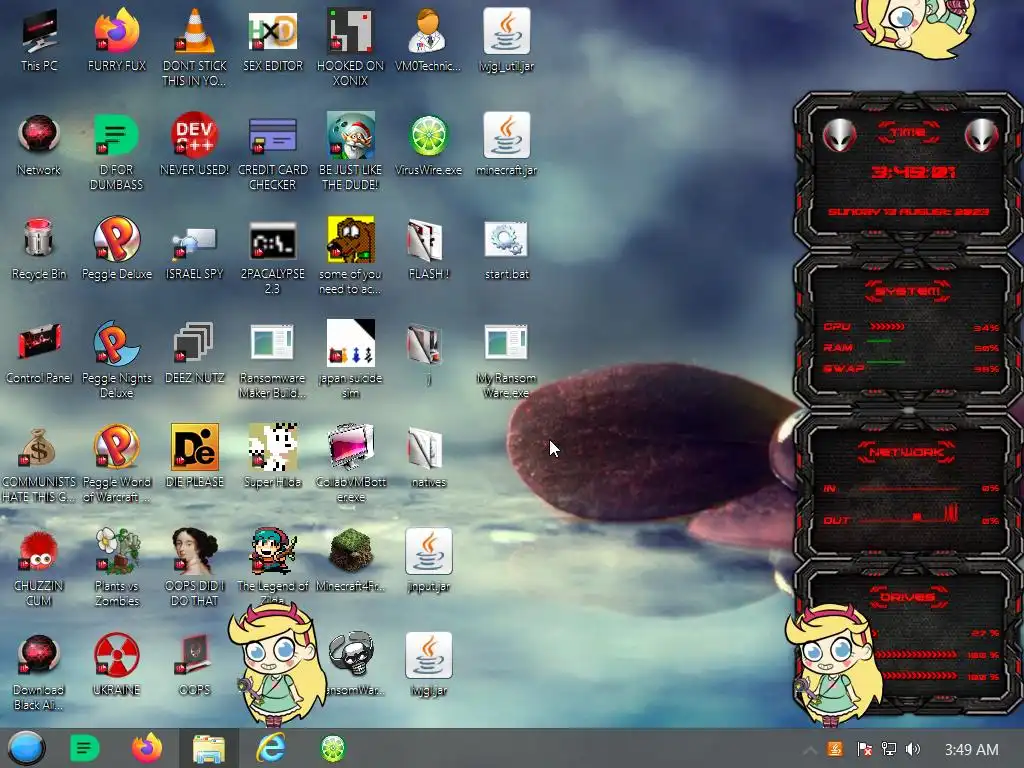Select the VirusWire.exe lime icon

[x=428, y=136]
